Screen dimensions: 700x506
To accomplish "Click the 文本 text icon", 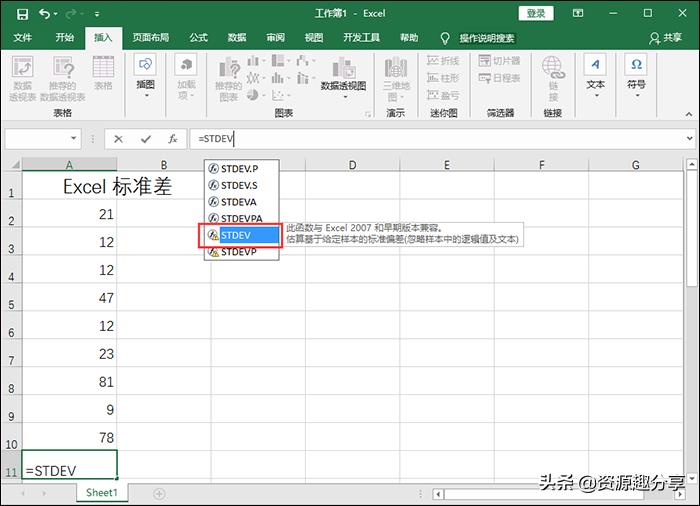I will 596,72.
